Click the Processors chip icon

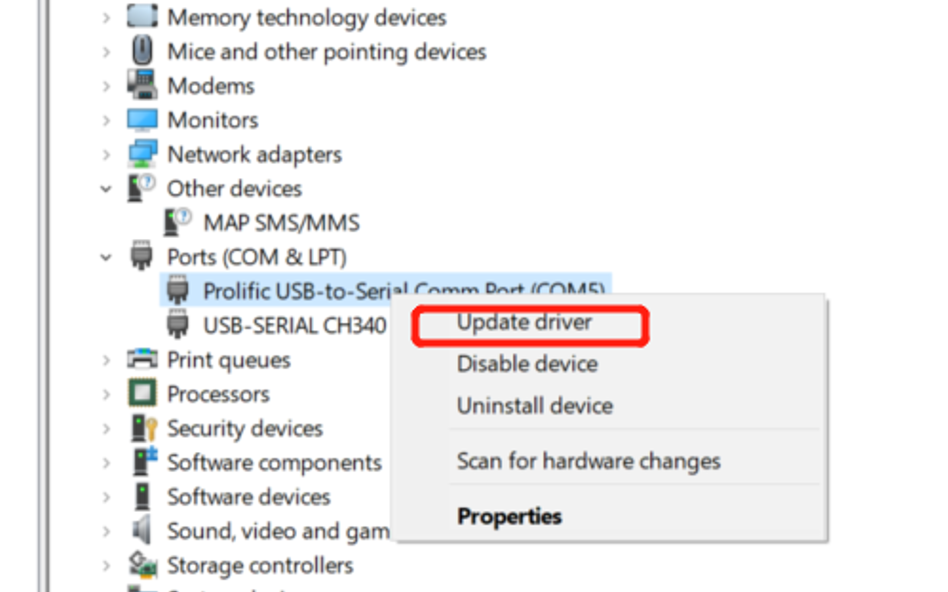click(142, 393)
